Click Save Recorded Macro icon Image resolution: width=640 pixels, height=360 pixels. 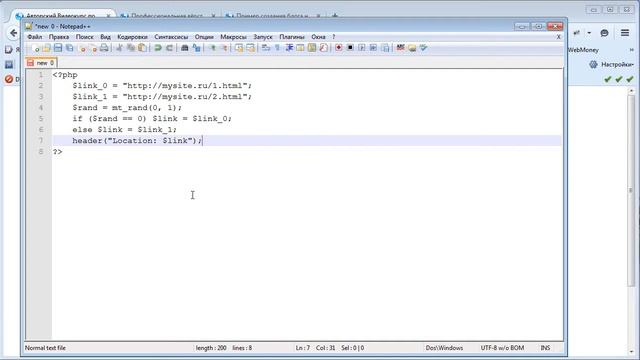click(x=385, y=48)
